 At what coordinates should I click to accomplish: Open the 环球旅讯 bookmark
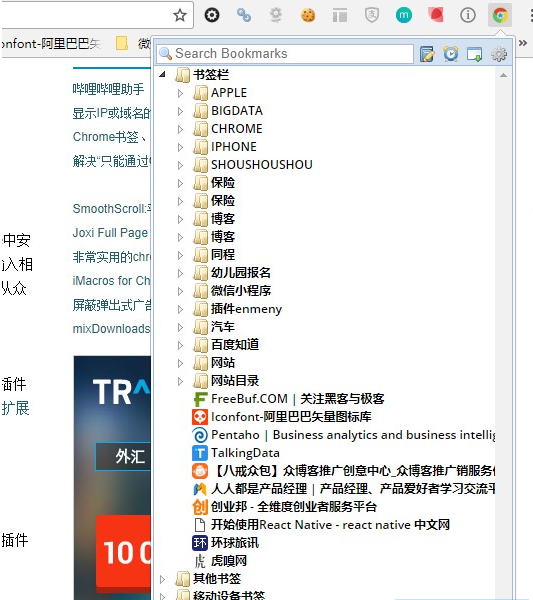pos(226,543)
